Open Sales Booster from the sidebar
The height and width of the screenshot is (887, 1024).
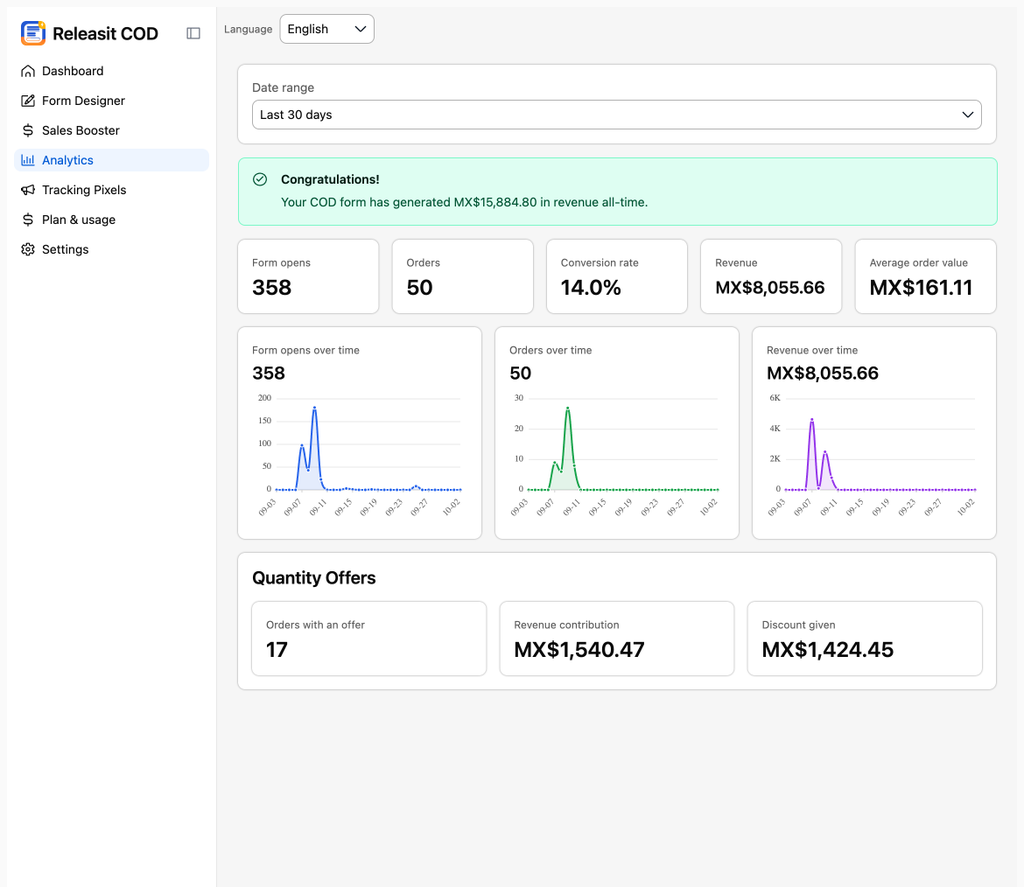[112, 131]
